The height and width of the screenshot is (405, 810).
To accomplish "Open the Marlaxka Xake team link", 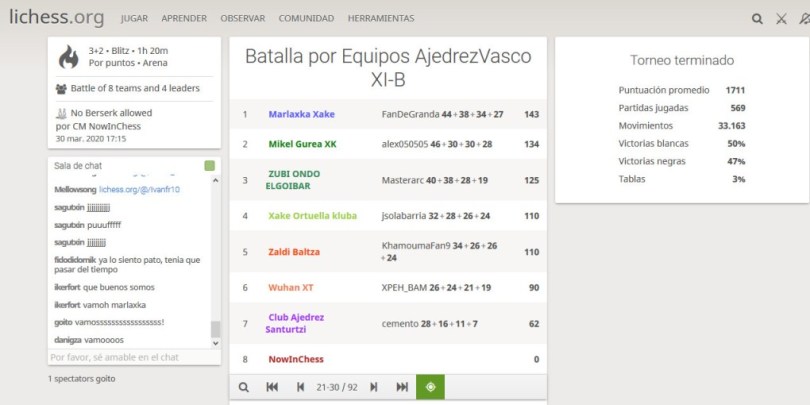I will 301,114.
